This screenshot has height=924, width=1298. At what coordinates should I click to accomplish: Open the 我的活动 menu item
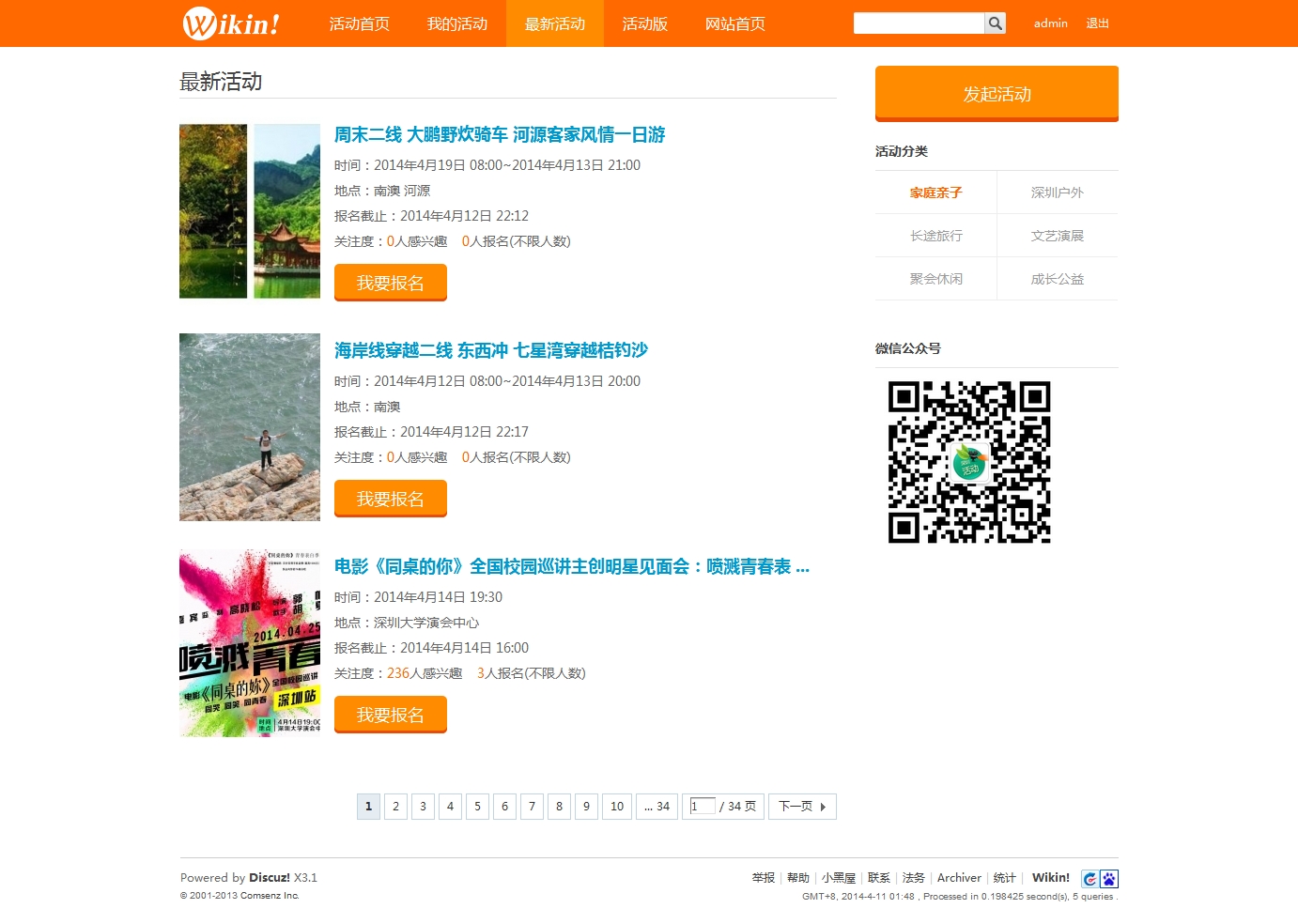[457, 23]
